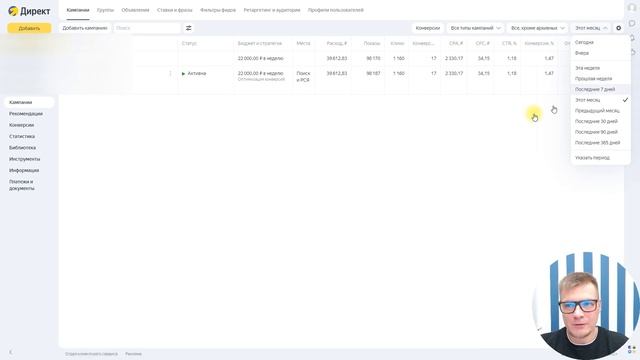
Task: Open the user profile avatar icon
Action: tap(632, 8)
